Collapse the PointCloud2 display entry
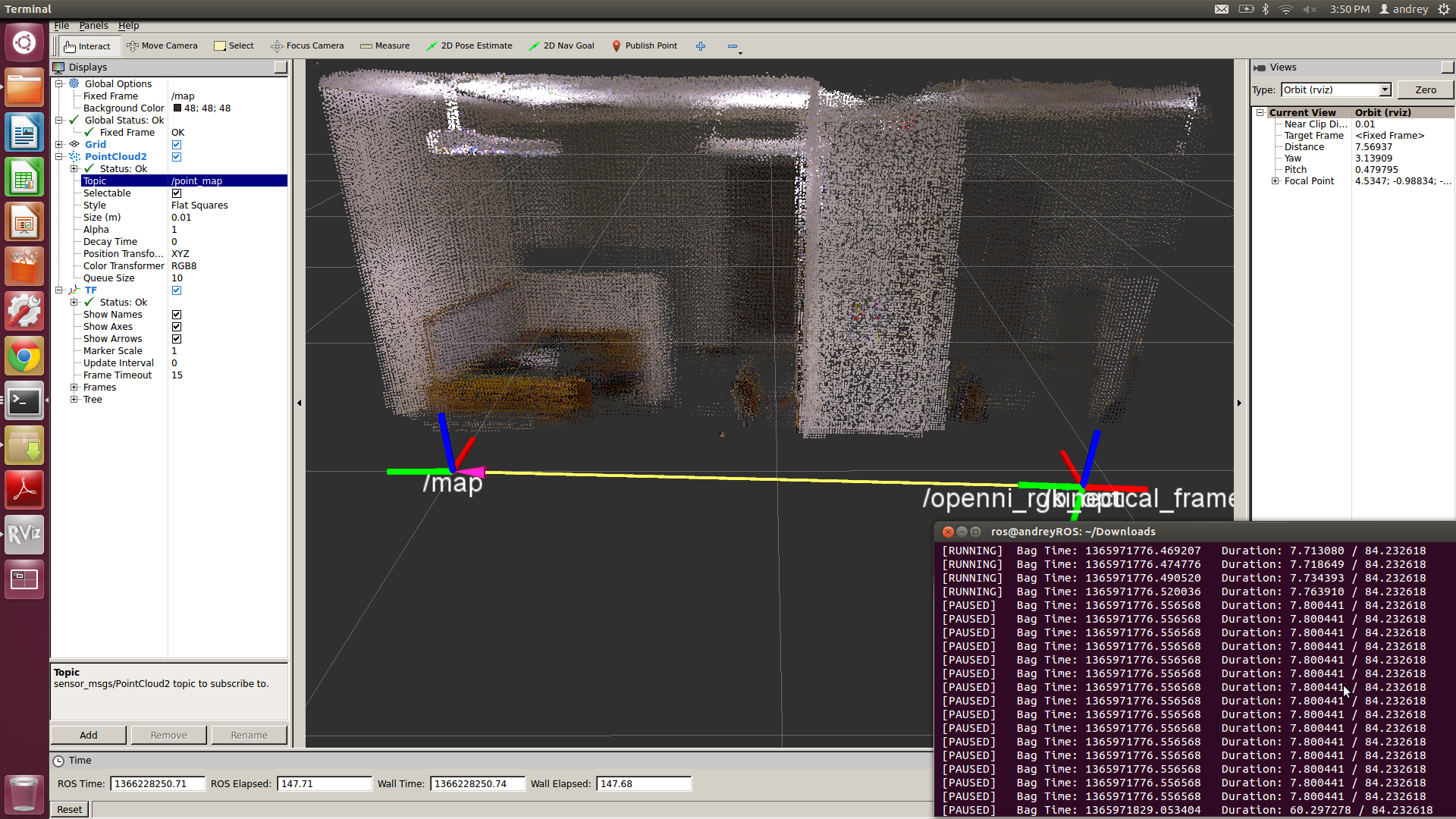The width and height of the screenshot is (1456, 819). [59, 157]
